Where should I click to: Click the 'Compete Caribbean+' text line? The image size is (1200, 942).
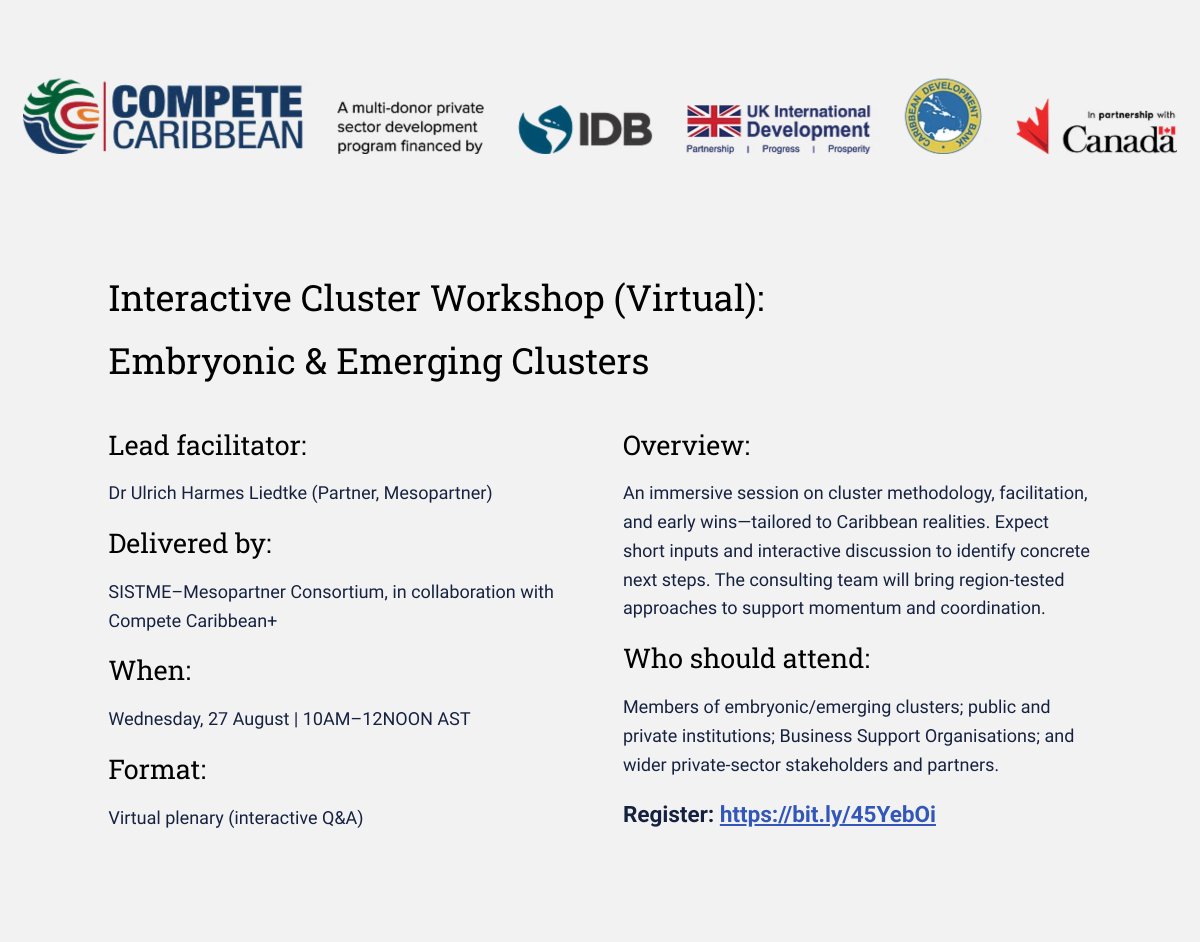coord(192,621)
